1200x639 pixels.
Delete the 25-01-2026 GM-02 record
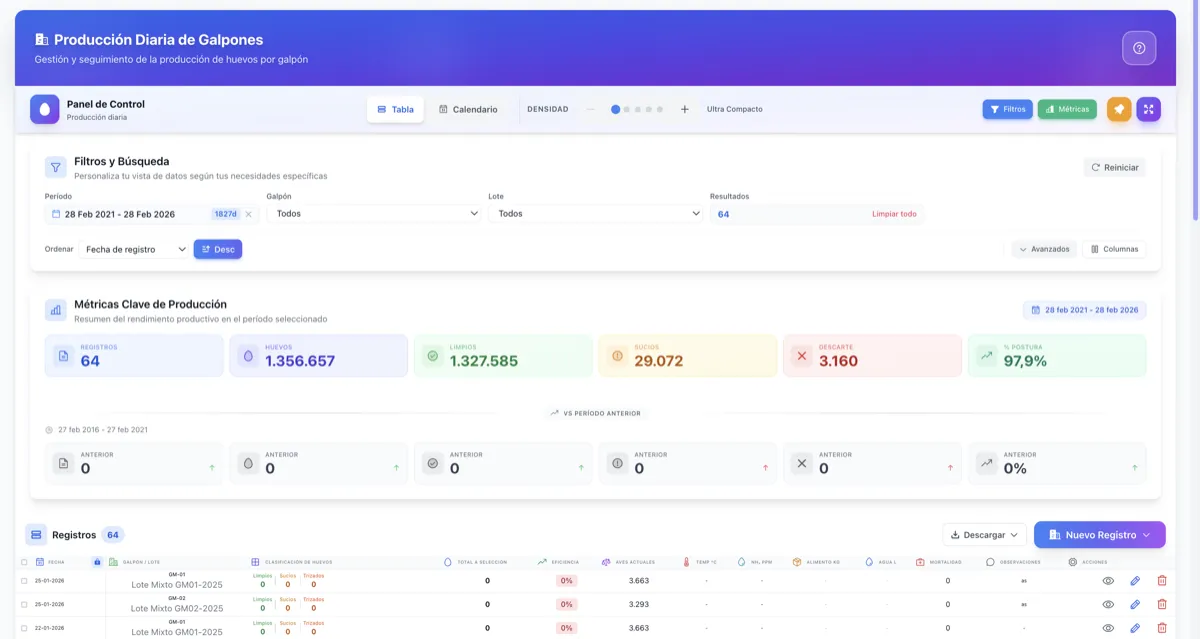click(1161, 604)
